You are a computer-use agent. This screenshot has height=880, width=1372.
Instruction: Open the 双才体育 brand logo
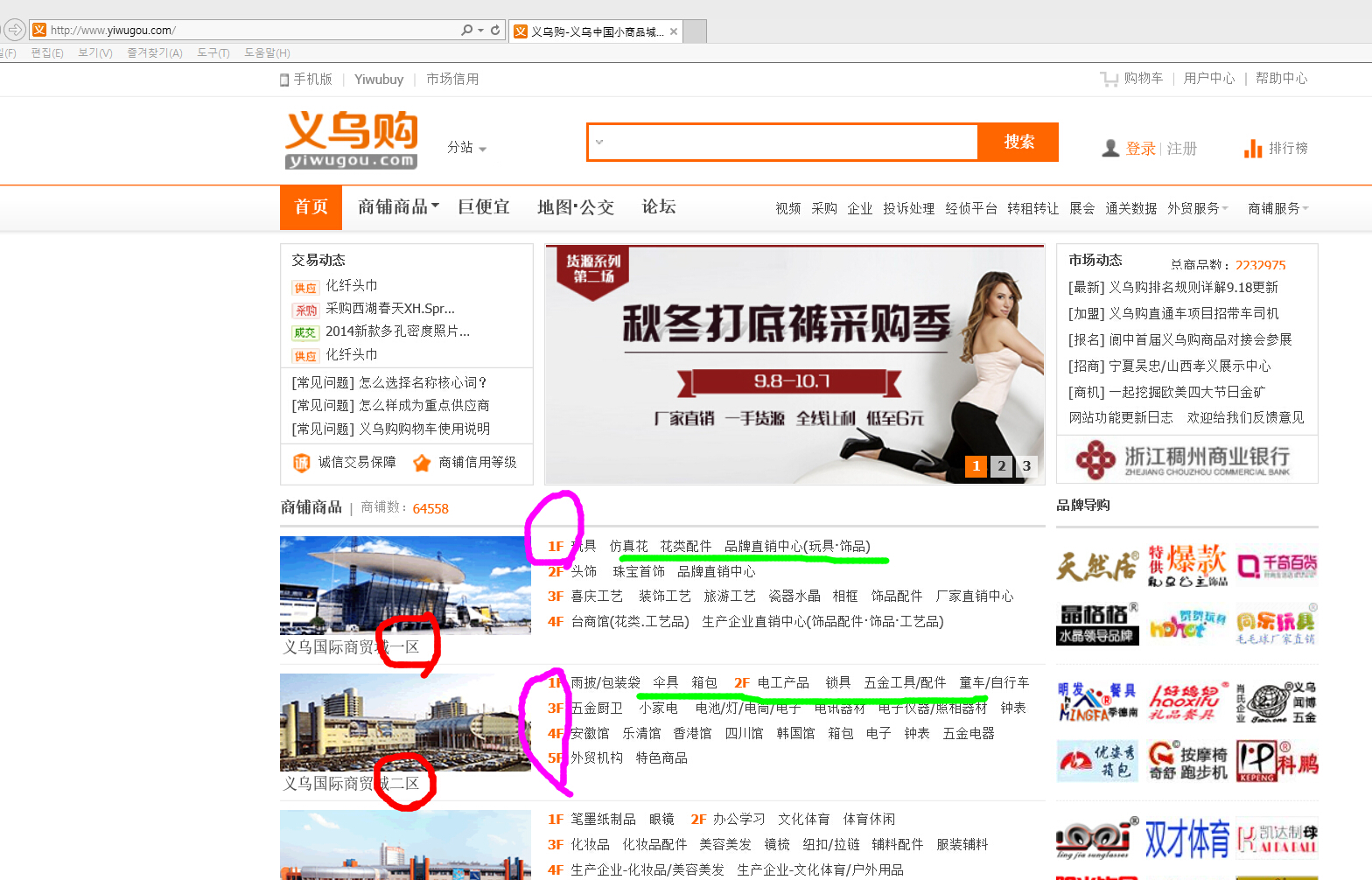click(1187, 839)
